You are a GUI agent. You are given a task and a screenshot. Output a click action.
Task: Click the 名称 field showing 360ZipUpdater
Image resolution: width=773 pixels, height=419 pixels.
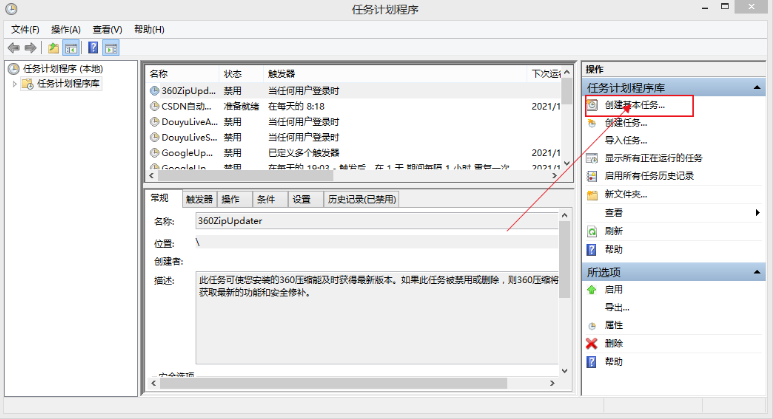click(x=377, y=221)
